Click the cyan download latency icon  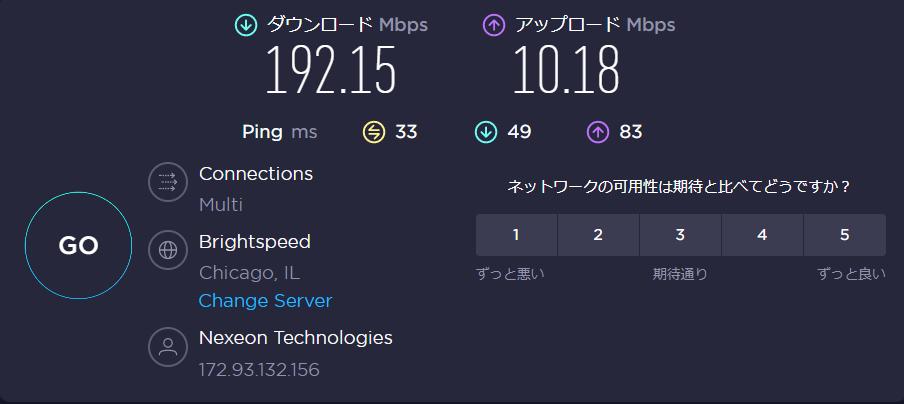(x=486, y=131)
